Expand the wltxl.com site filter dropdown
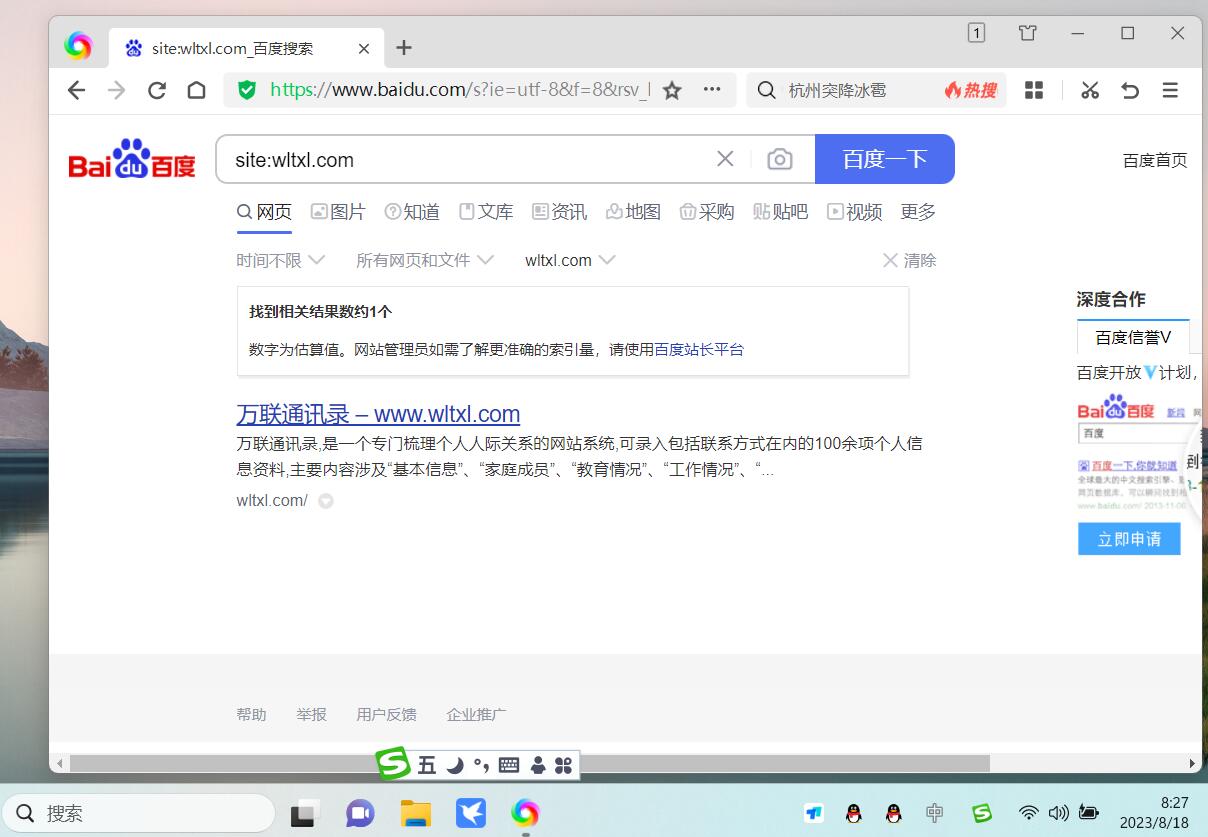The height and width of the screenshot is (837, 1208). point(568,260)
